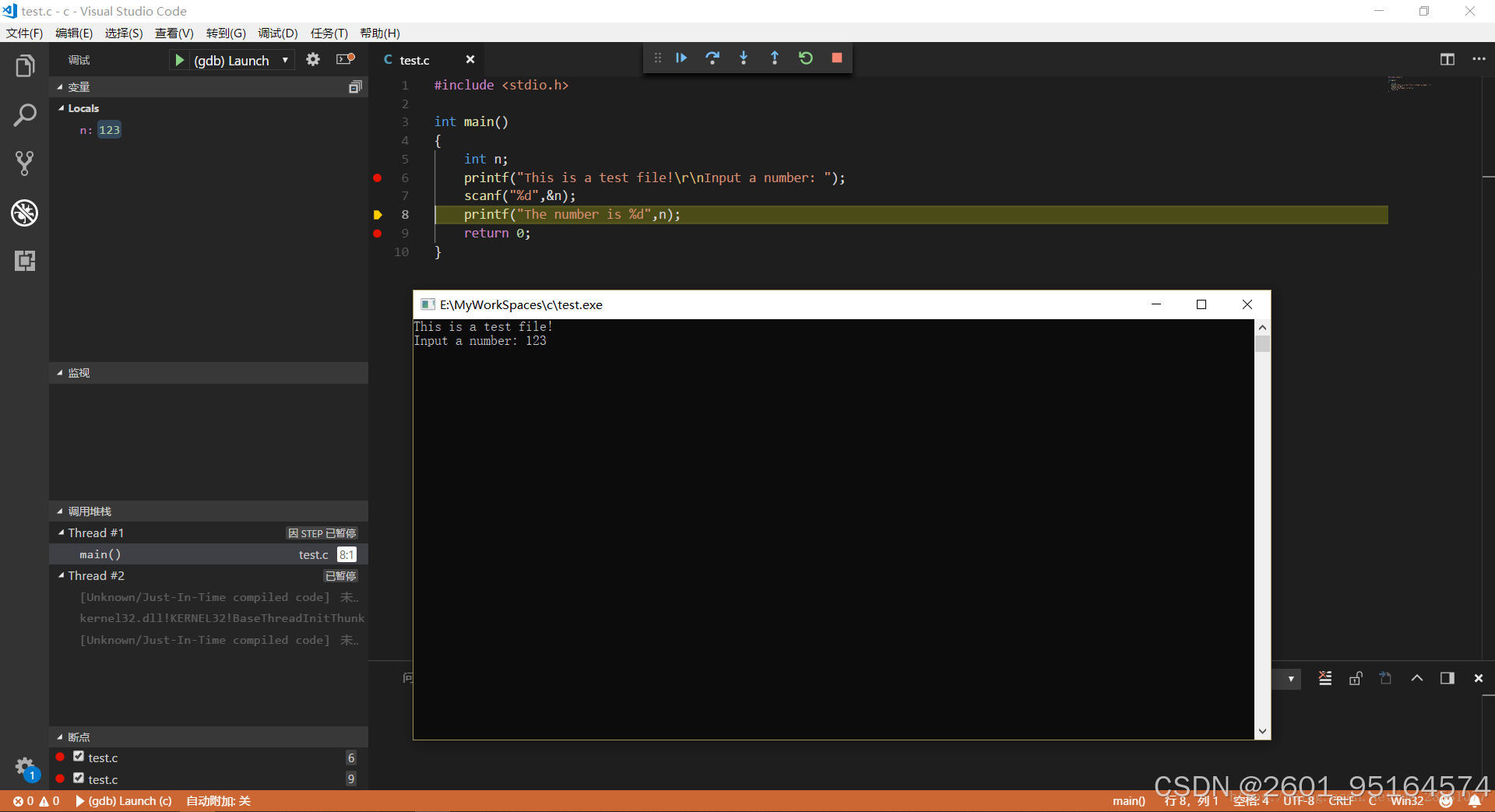Open the View menu

[174, 33]
